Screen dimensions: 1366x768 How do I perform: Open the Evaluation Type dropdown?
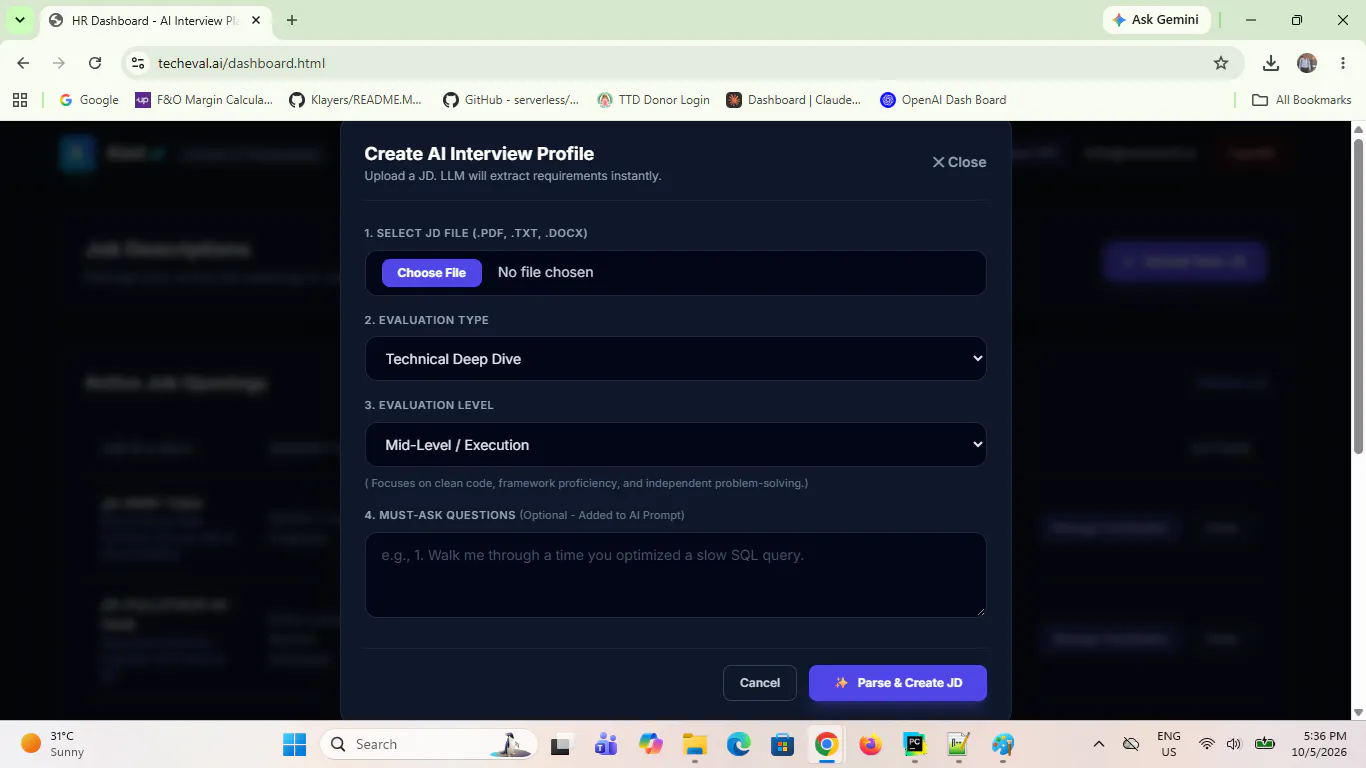click(676, 359)
